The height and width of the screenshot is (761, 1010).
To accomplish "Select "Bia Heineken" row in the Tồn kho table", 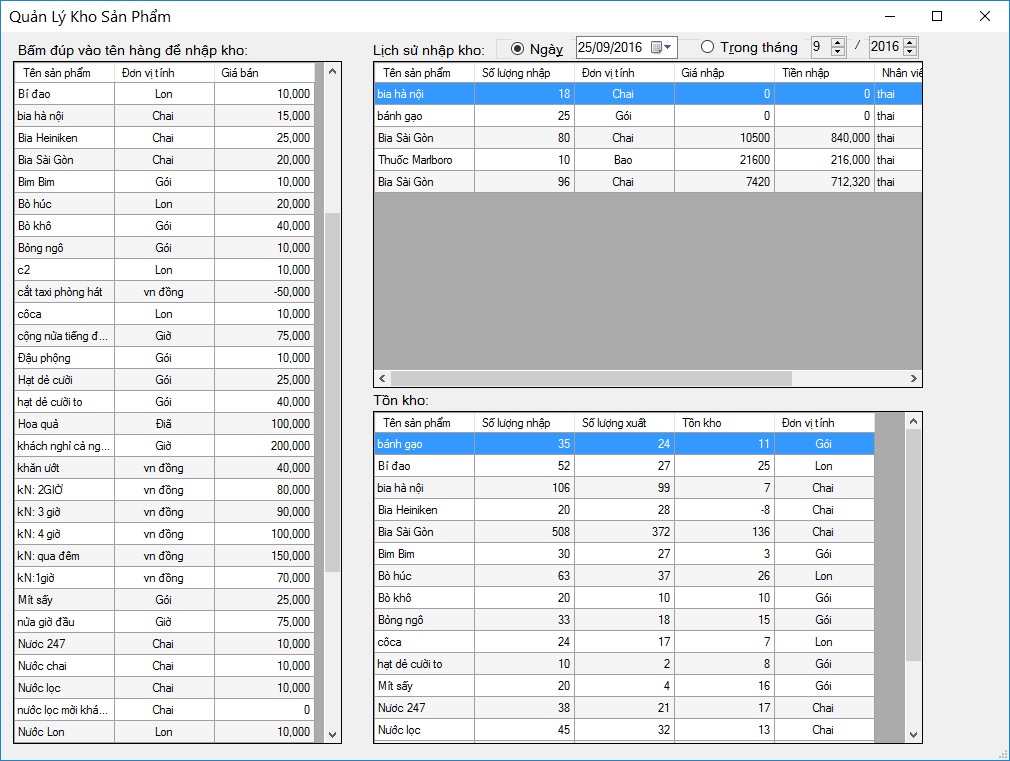I will coord(624,510).
